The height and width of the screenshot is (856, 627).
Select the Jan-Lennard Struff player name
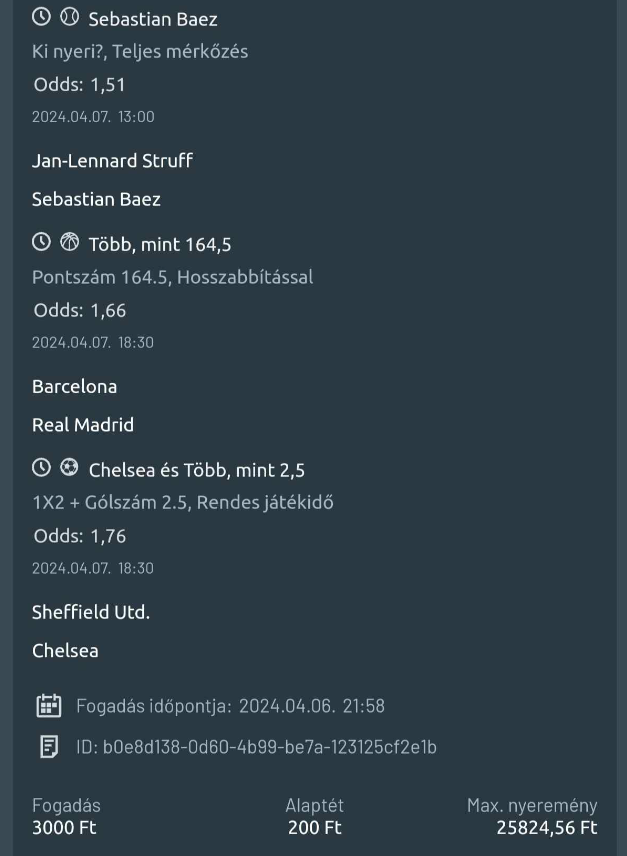click(x=112, y=160)
